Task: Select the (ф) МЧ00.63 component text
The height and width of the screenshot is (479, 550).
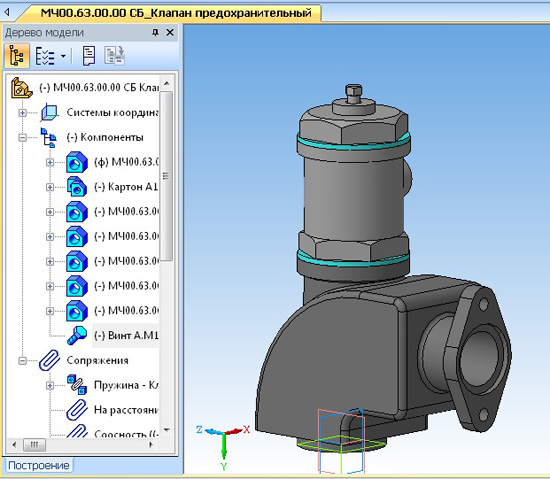Action: [x=126, y=162]
